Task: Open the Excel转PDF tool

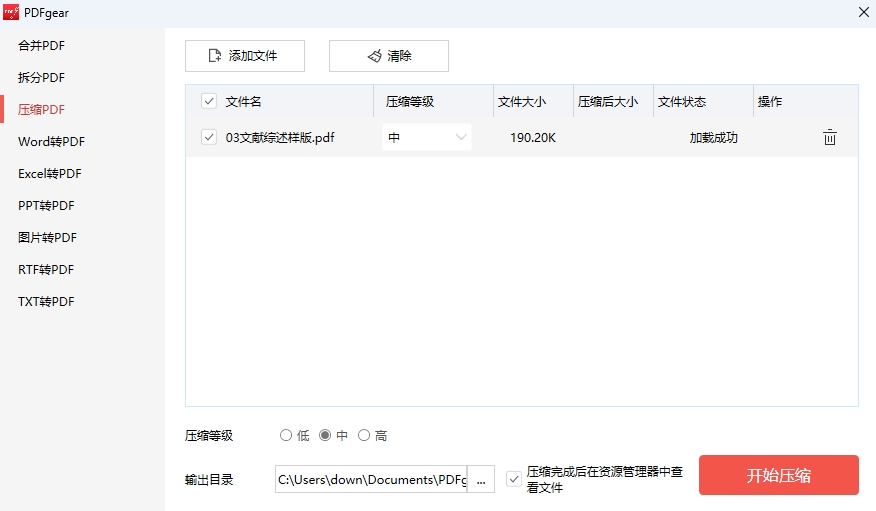Action: 50,173
